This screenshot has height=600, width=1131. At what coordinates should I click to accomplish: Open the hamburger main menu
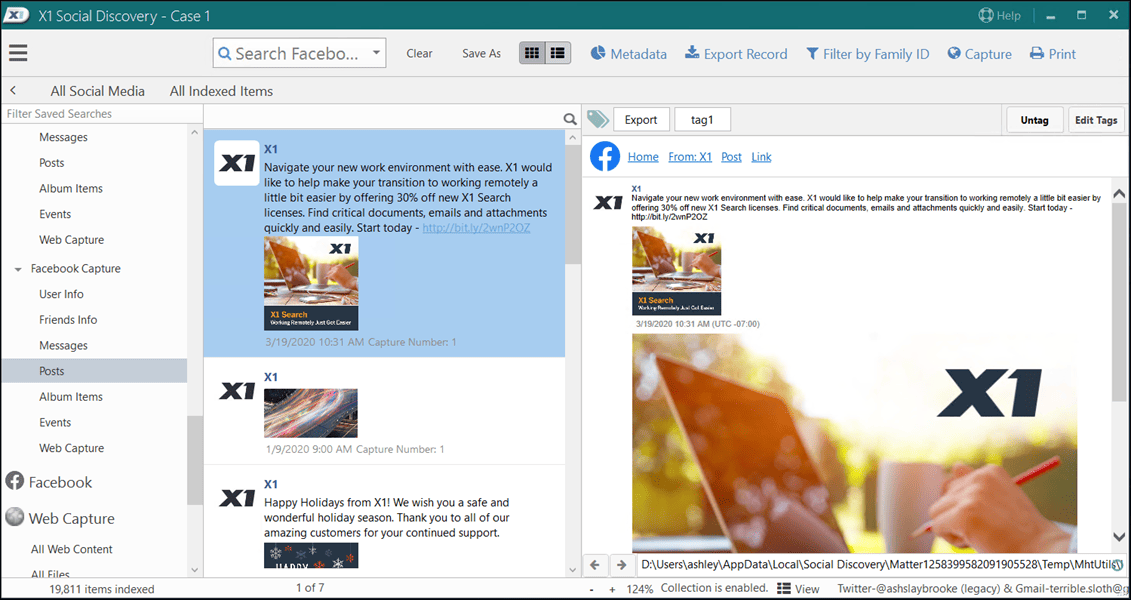tap(18, 53)
